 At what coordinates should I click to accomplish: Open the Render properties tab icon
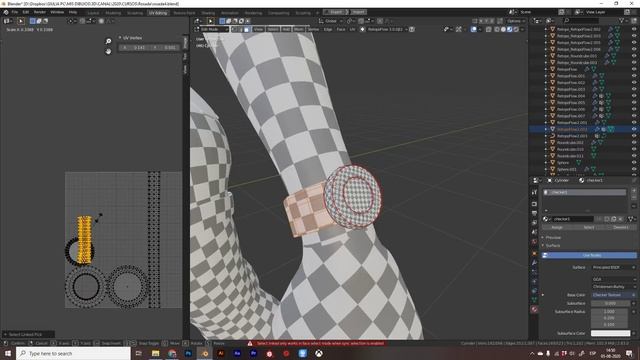click(x=534, y=204)
